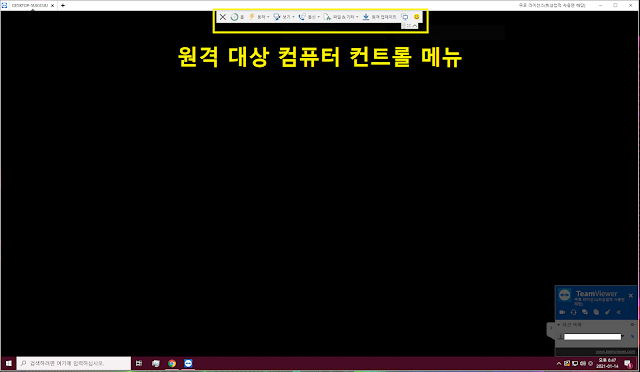Click the double-chevron collapse icon in panel
Screen dimensions: 640x372
tap(619, 312)
